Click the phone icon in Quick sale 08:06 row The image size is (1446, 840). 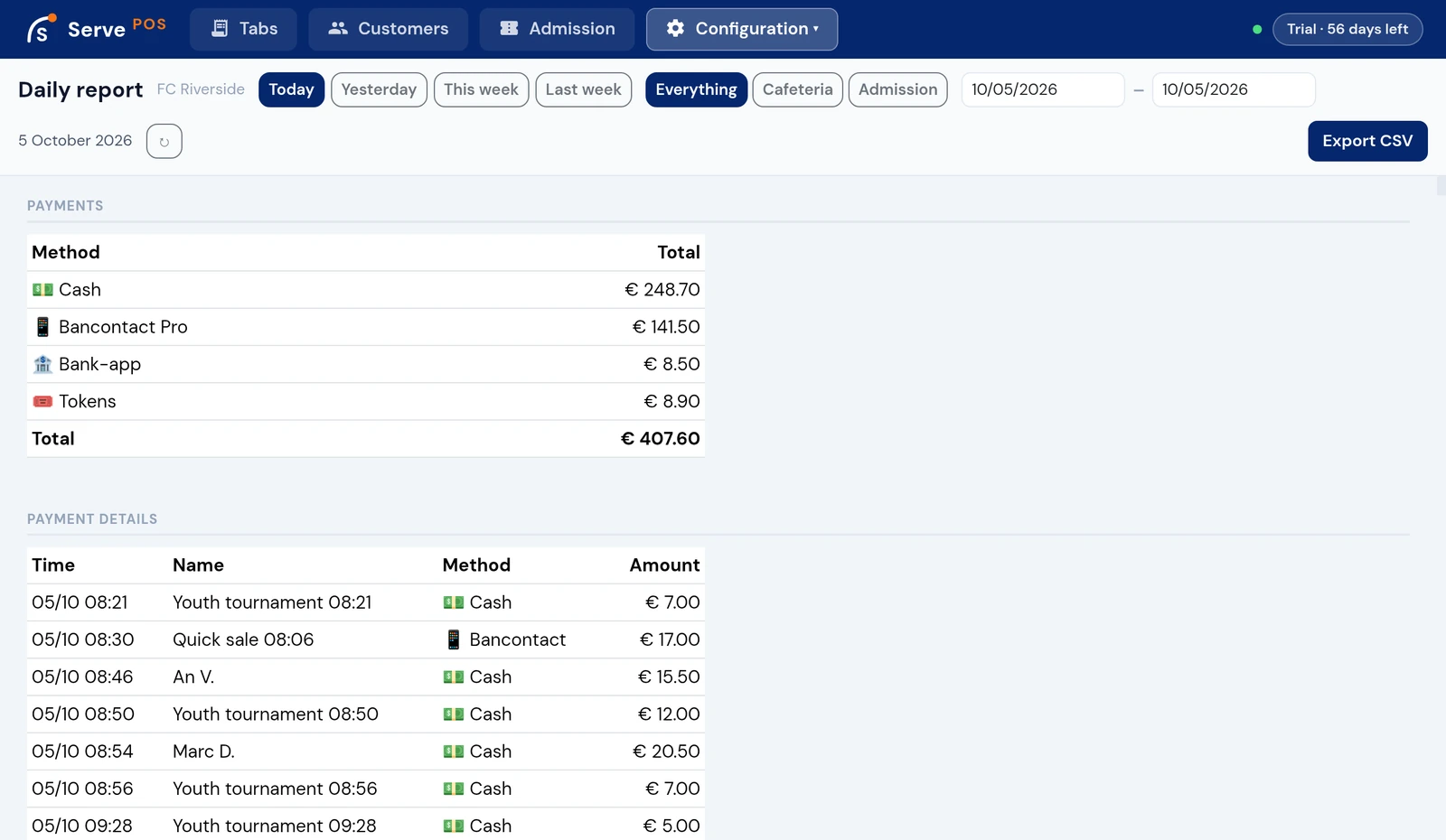(x=454, y=639)
